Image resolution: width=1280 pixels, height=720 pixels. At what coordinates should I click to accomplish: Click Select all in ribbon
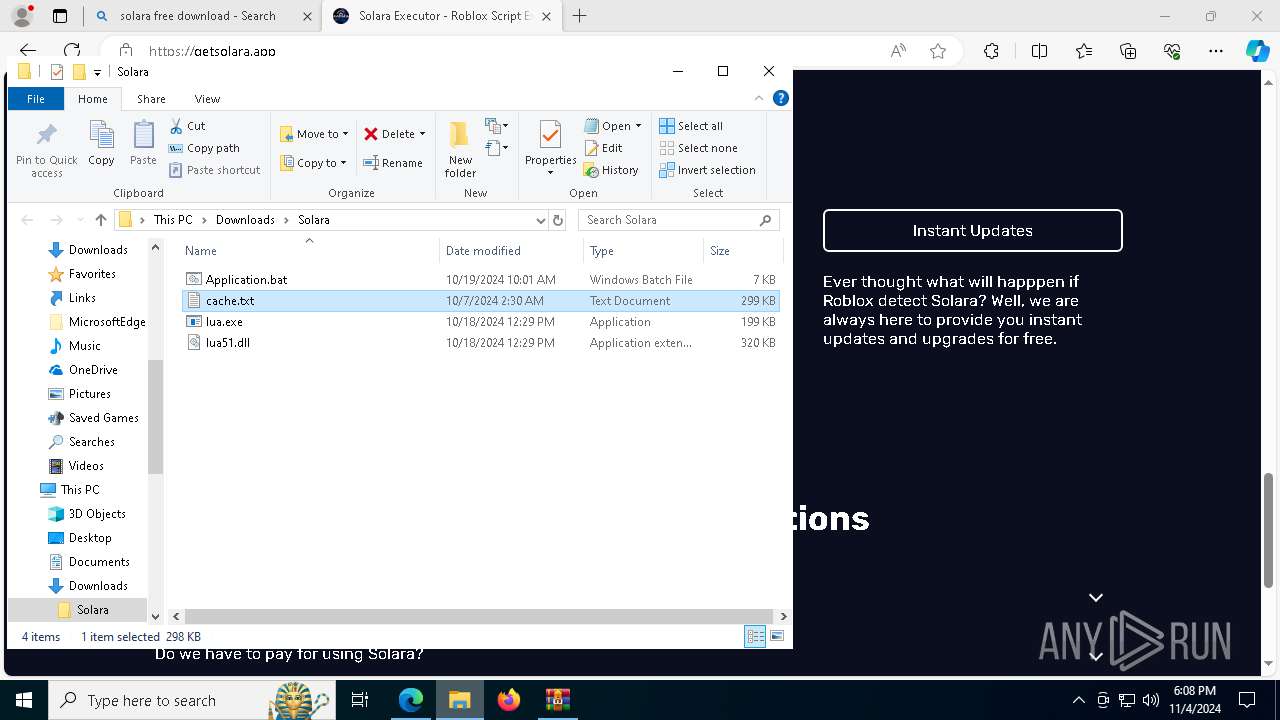coord(691,126)
